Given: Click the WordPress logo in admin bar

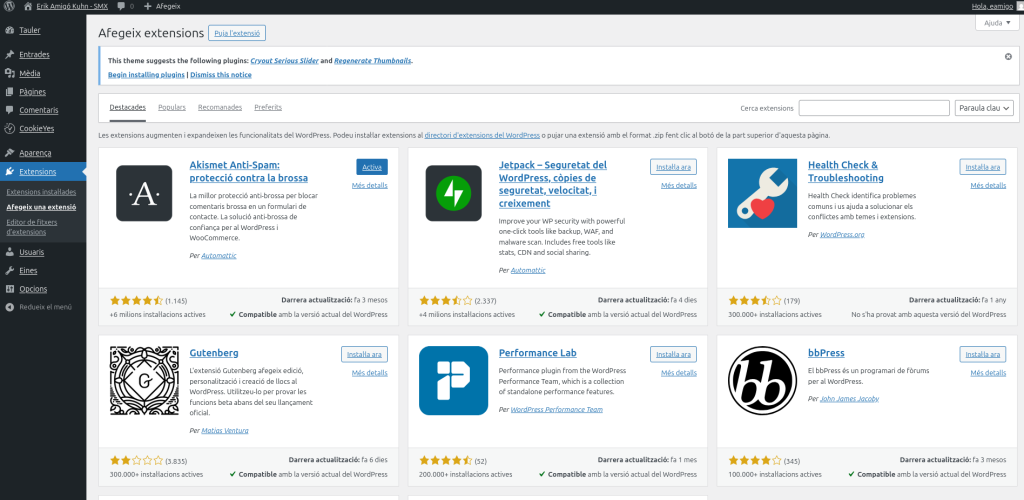Looking at the screenshot, I should (9, 6).
